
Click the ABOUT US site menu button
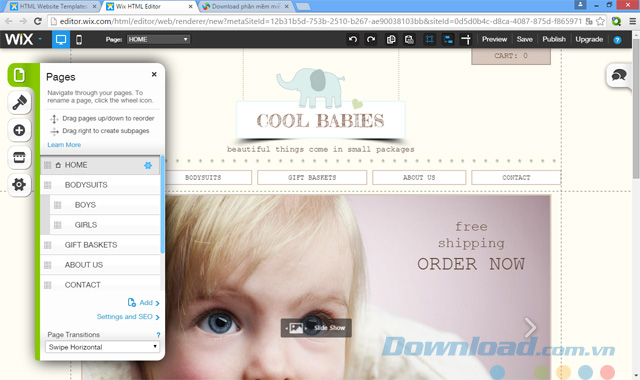point(419,178)
